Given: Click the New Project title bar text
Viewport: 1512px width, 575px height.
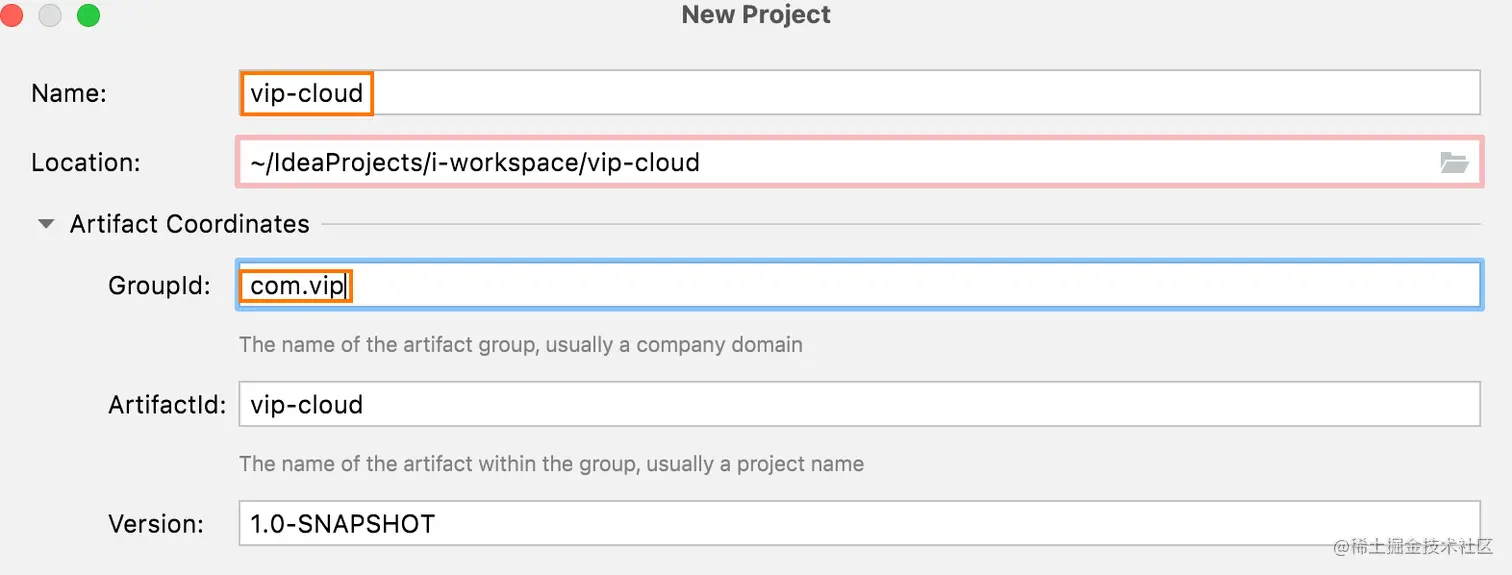Looking at the screenshot, I should pyautogui.click(x=756, y=15).
